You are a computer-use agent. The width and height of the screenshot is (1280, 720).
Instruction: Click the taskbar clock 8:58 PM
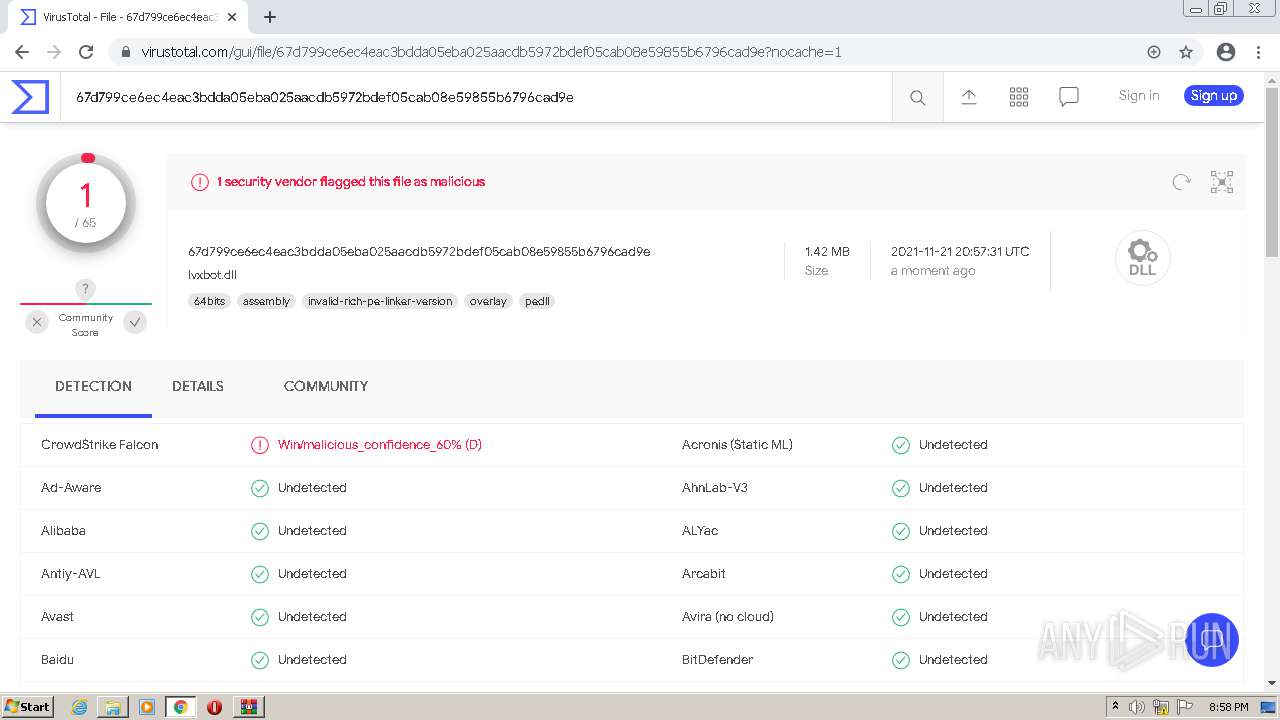(x=1228, y=707)
